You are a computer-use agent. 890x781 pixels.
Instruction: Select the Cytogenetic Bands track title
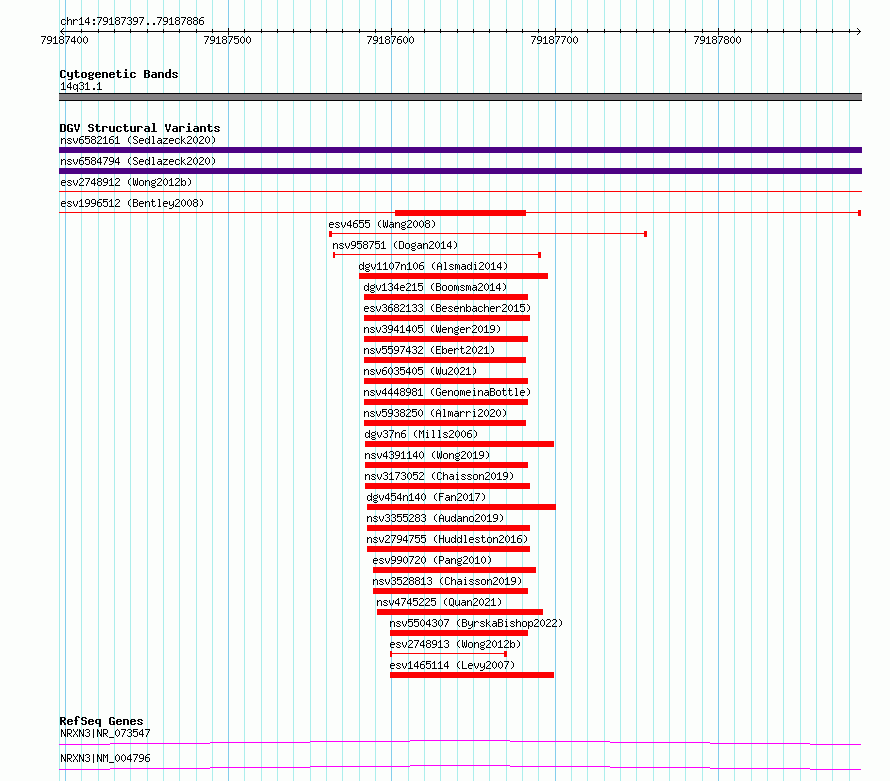pyautogui.click(x=119, y=74)
